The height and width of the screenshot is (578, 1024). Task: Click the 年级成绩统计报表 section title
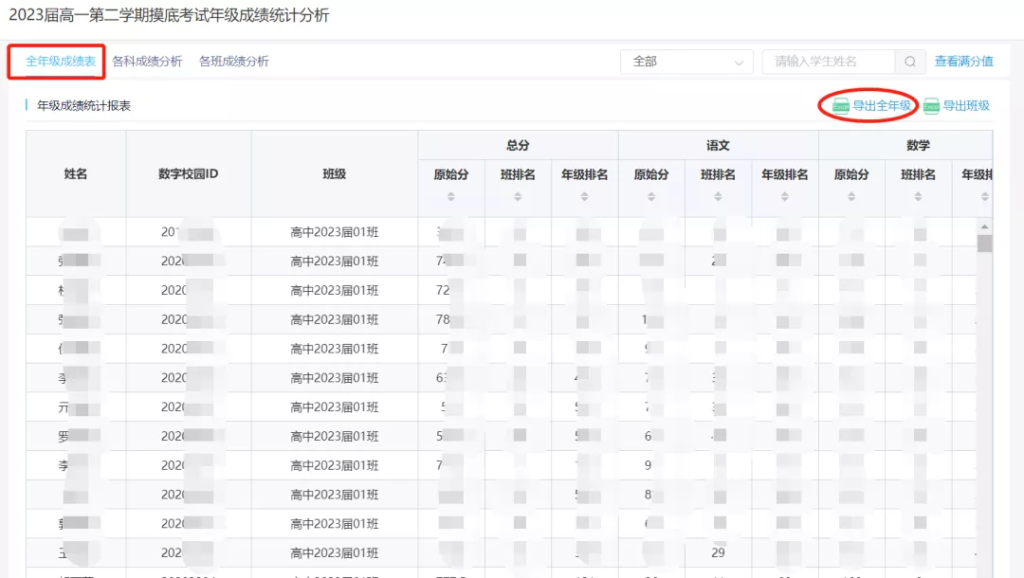(84, 106)
